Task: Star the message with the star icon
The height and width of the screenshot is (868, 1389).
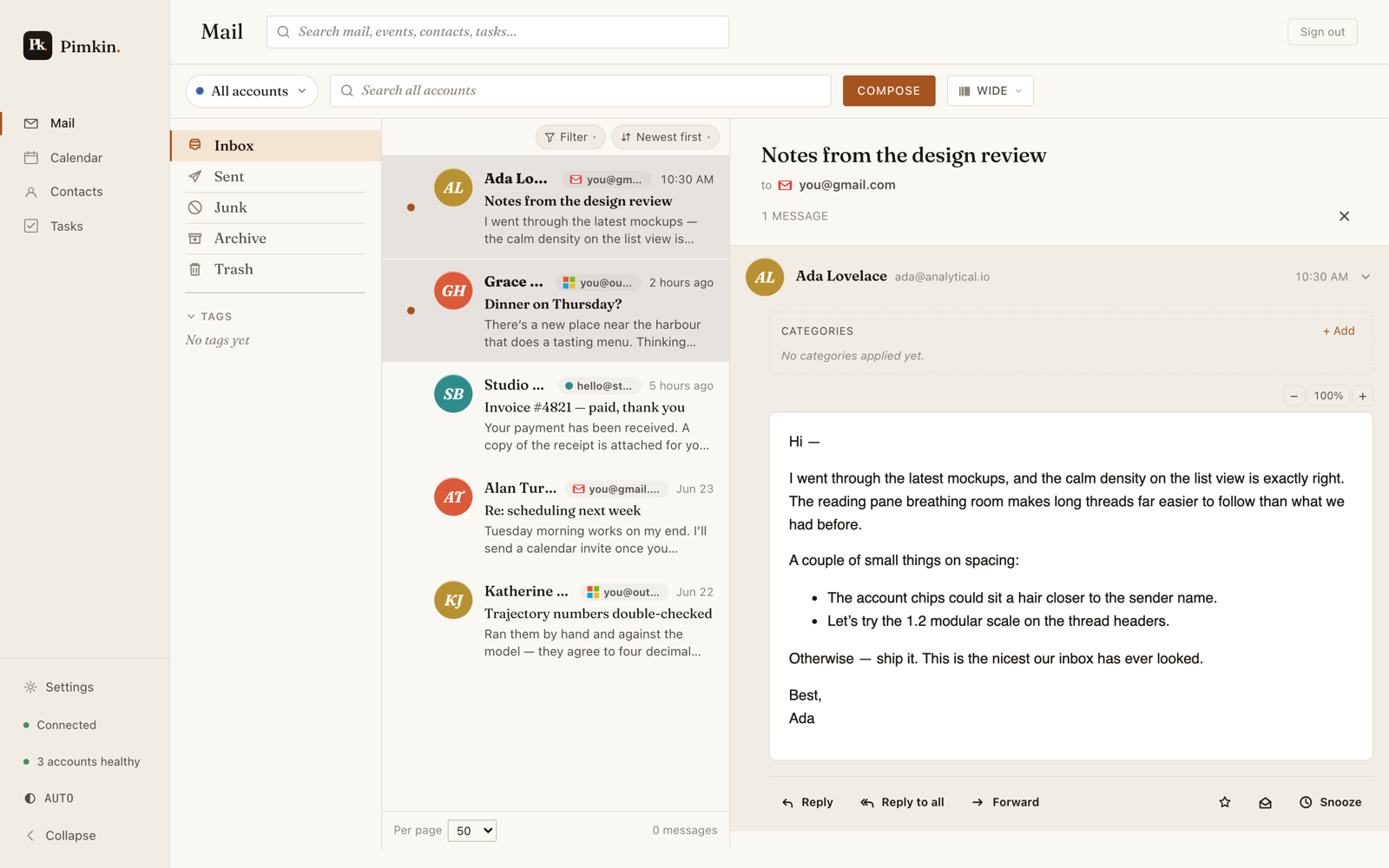Action: coord(1225,803)
